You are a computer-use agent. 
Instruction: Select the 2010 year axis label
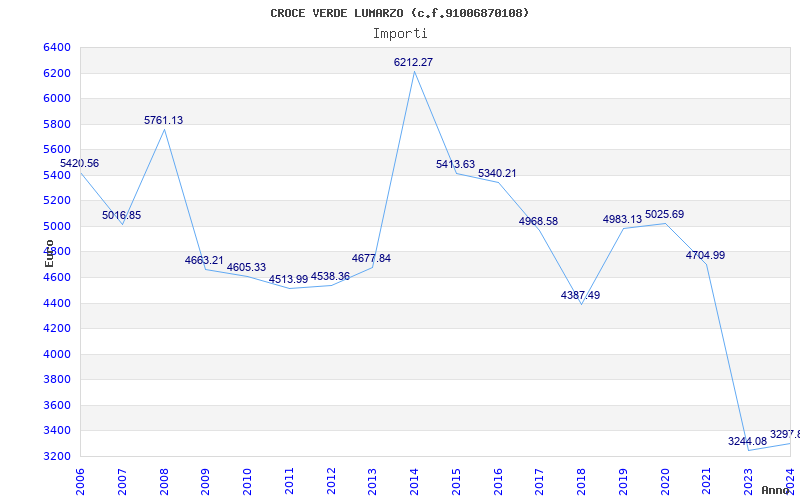click(247, 482)
